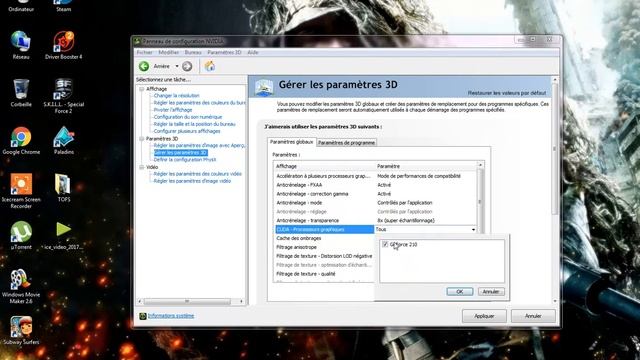Open the Aide menu

(253, 53)
